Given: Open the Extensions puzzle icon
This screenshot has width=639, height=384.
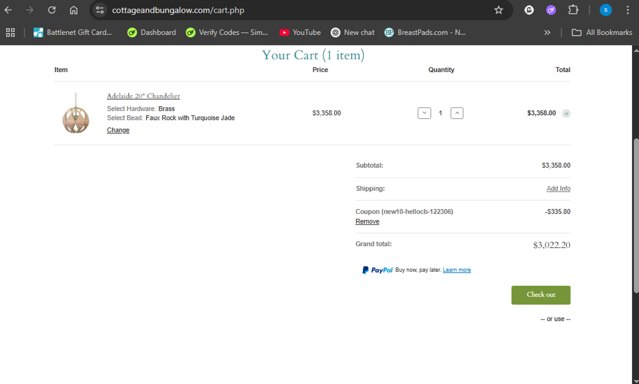Looking at the screenshot, I should (573, 10).
